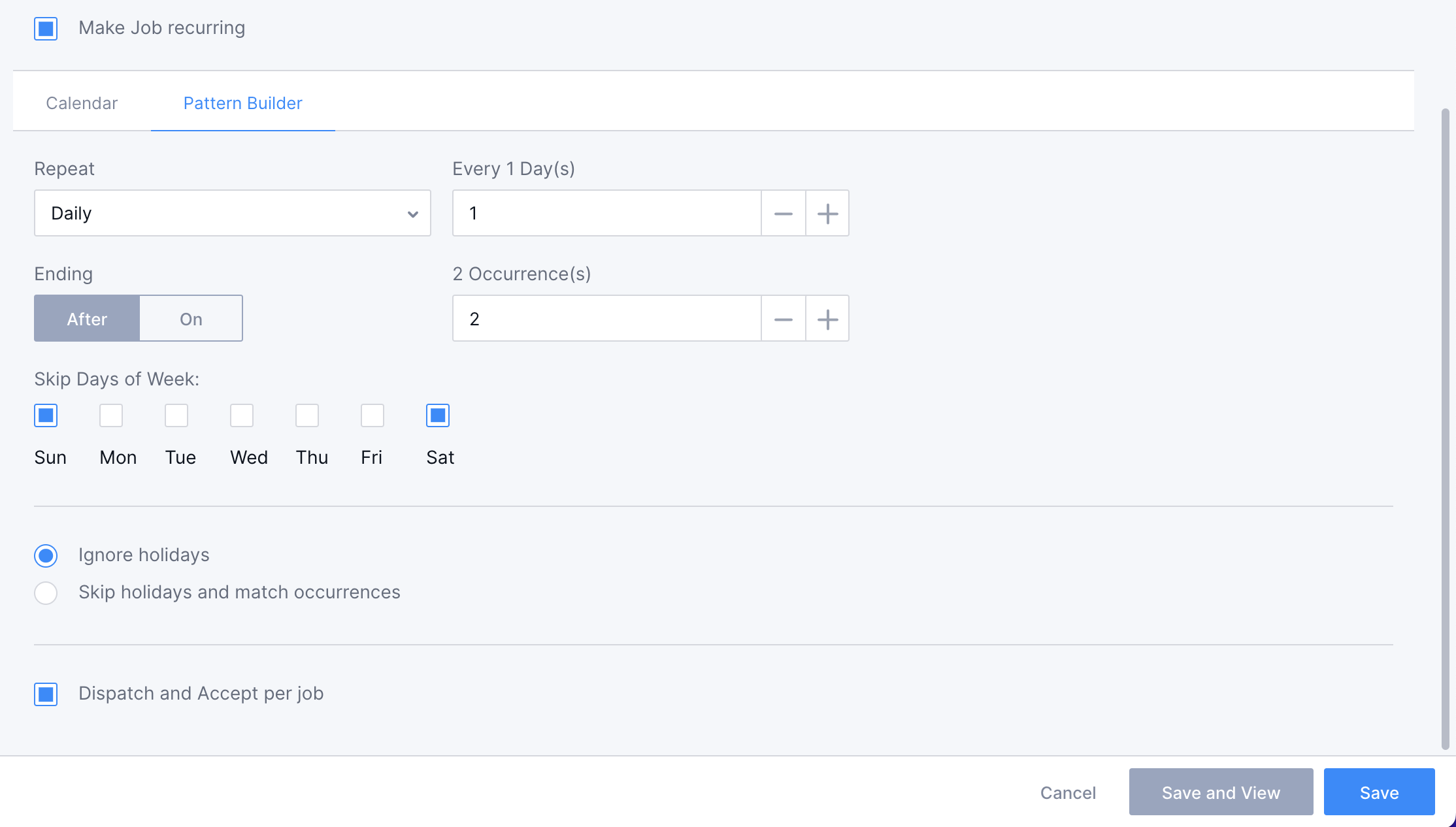Click the Save and View button
This screenshot has height=827, width=1456.
(1220, 792)
